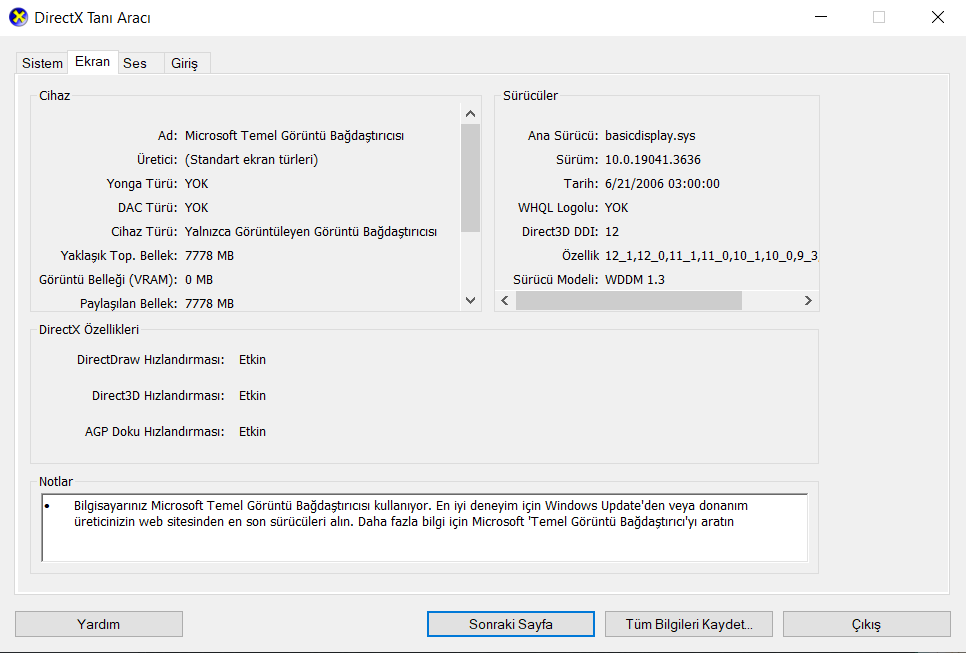Click inside the Notlar text box
Screen dimensions: 966x653
424,528
